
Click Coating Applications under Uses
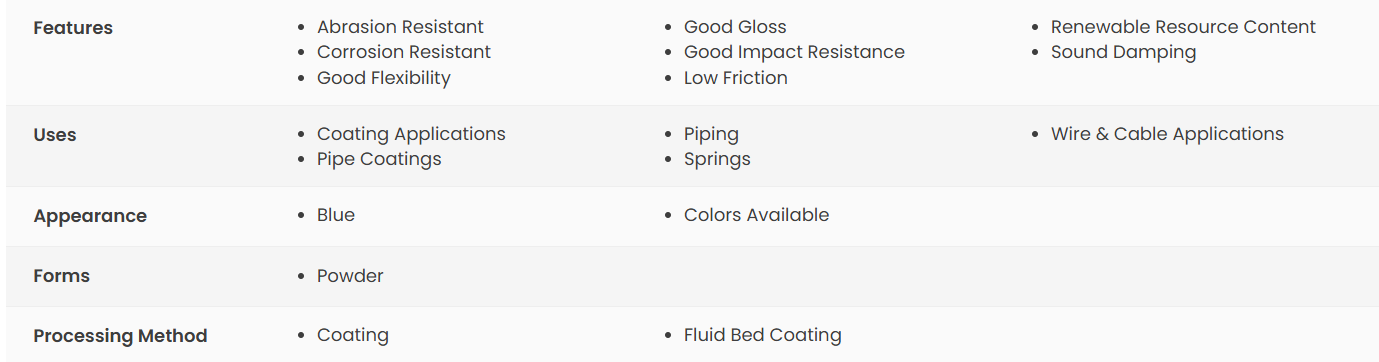pyautogui.click(x=411, y=134)
